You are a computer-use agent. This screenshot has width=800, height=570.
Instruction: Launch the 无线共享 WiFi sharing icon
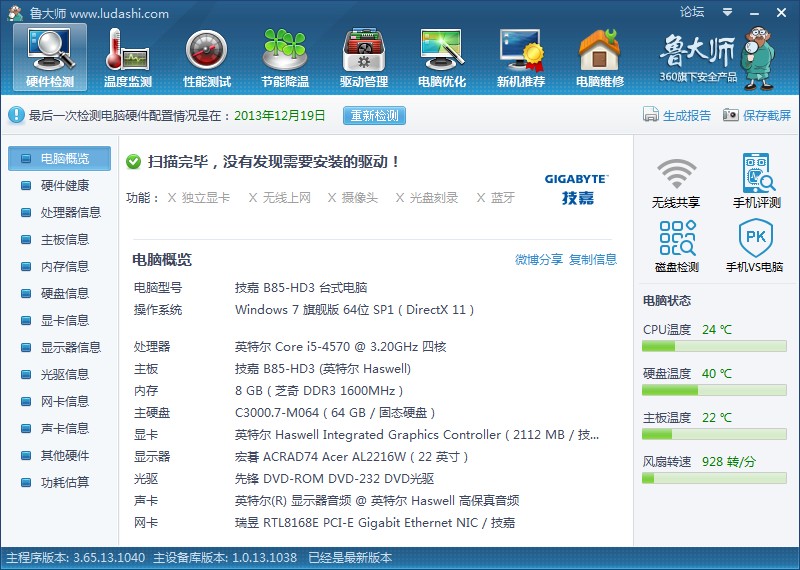(676, 181)
